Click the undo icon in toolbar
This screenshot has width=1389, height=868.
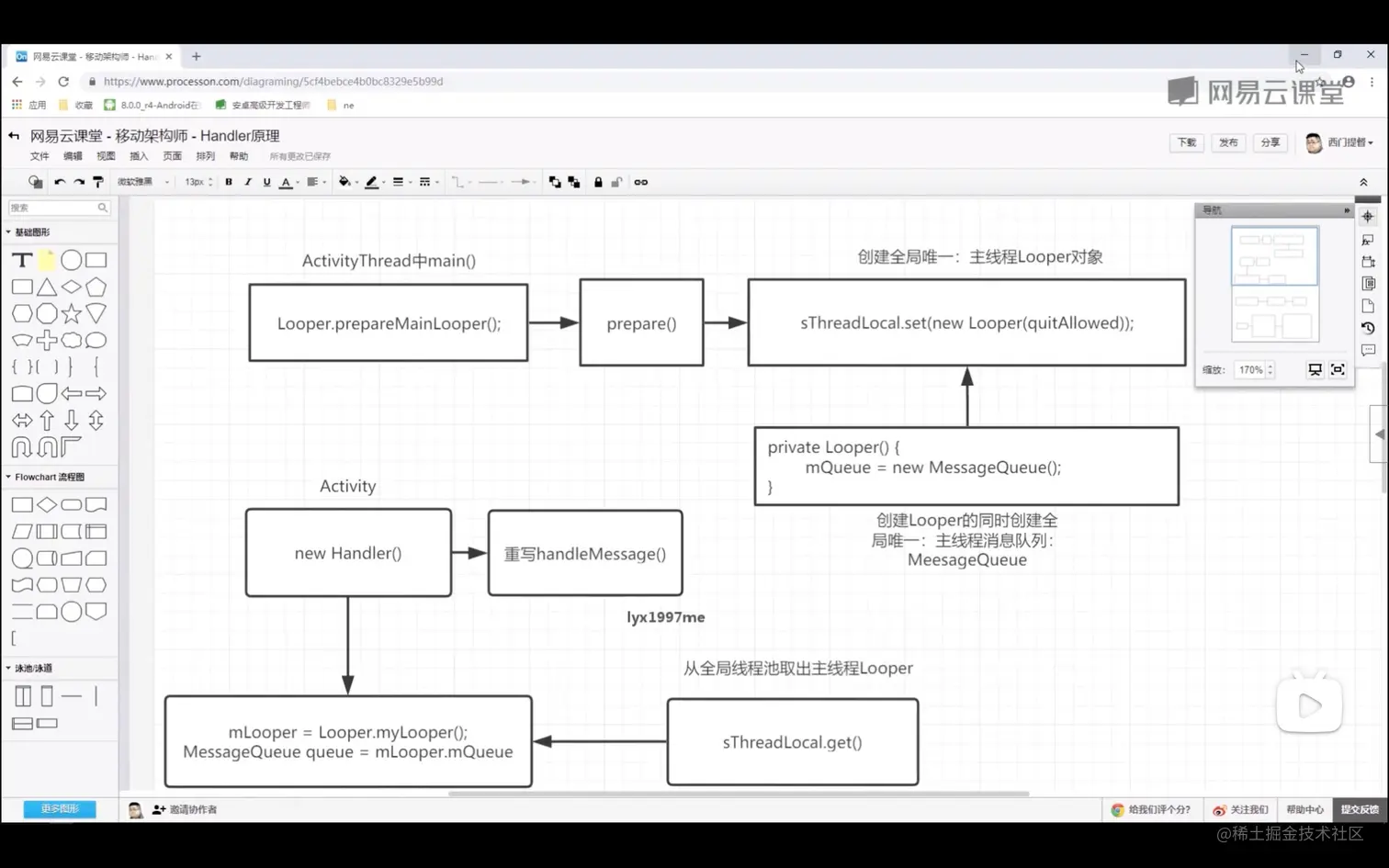point(60,182)
